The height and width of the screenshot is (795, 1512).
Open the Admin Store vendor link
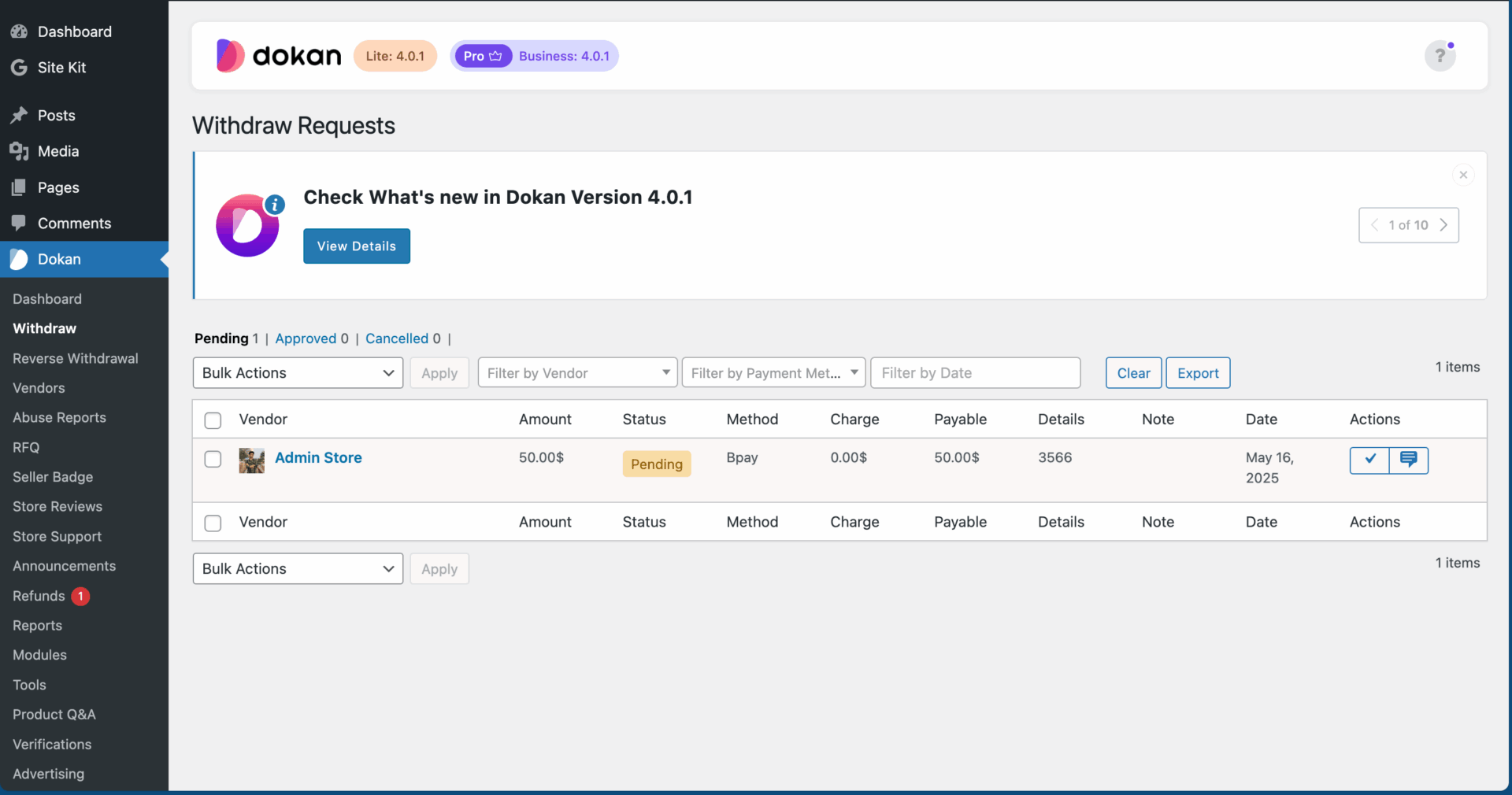click(318, 458)
